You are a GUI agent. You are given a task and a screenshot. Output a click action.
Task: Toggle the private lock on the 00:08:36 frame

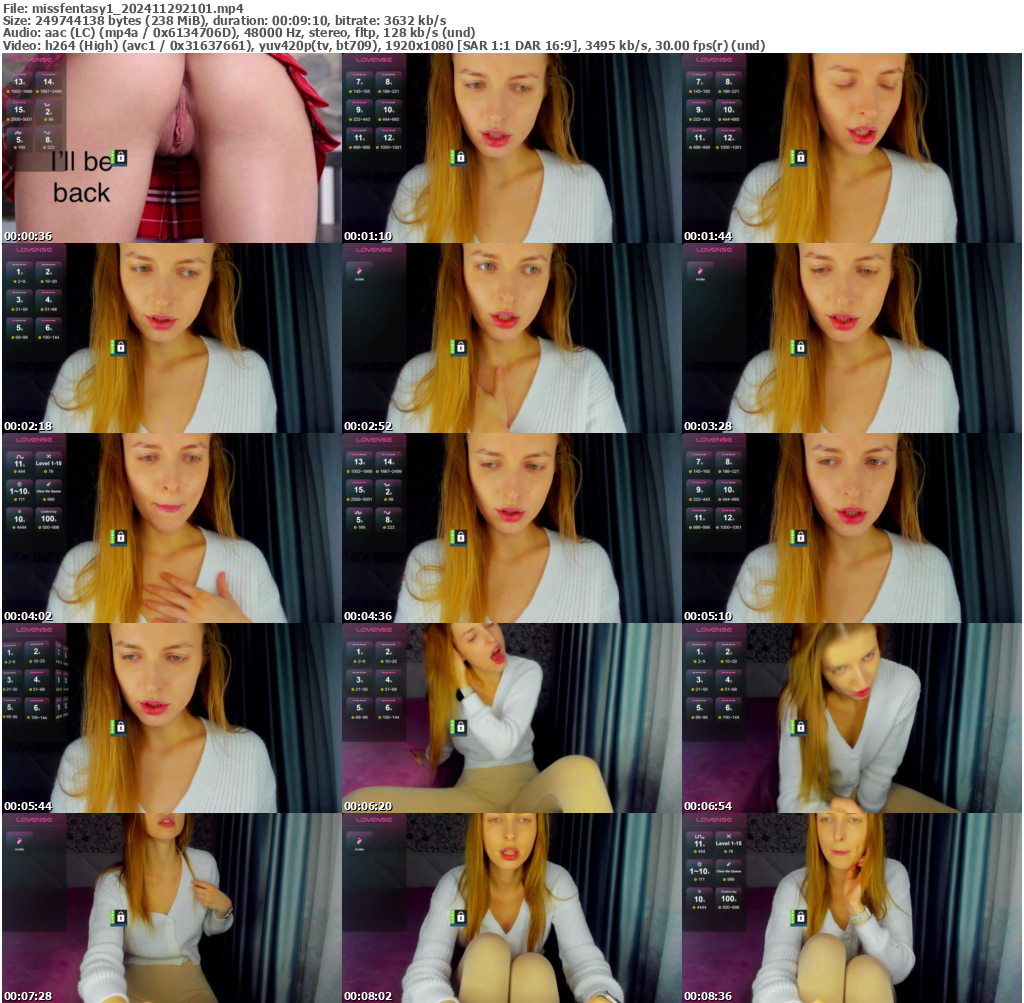[x=800, y=917]
